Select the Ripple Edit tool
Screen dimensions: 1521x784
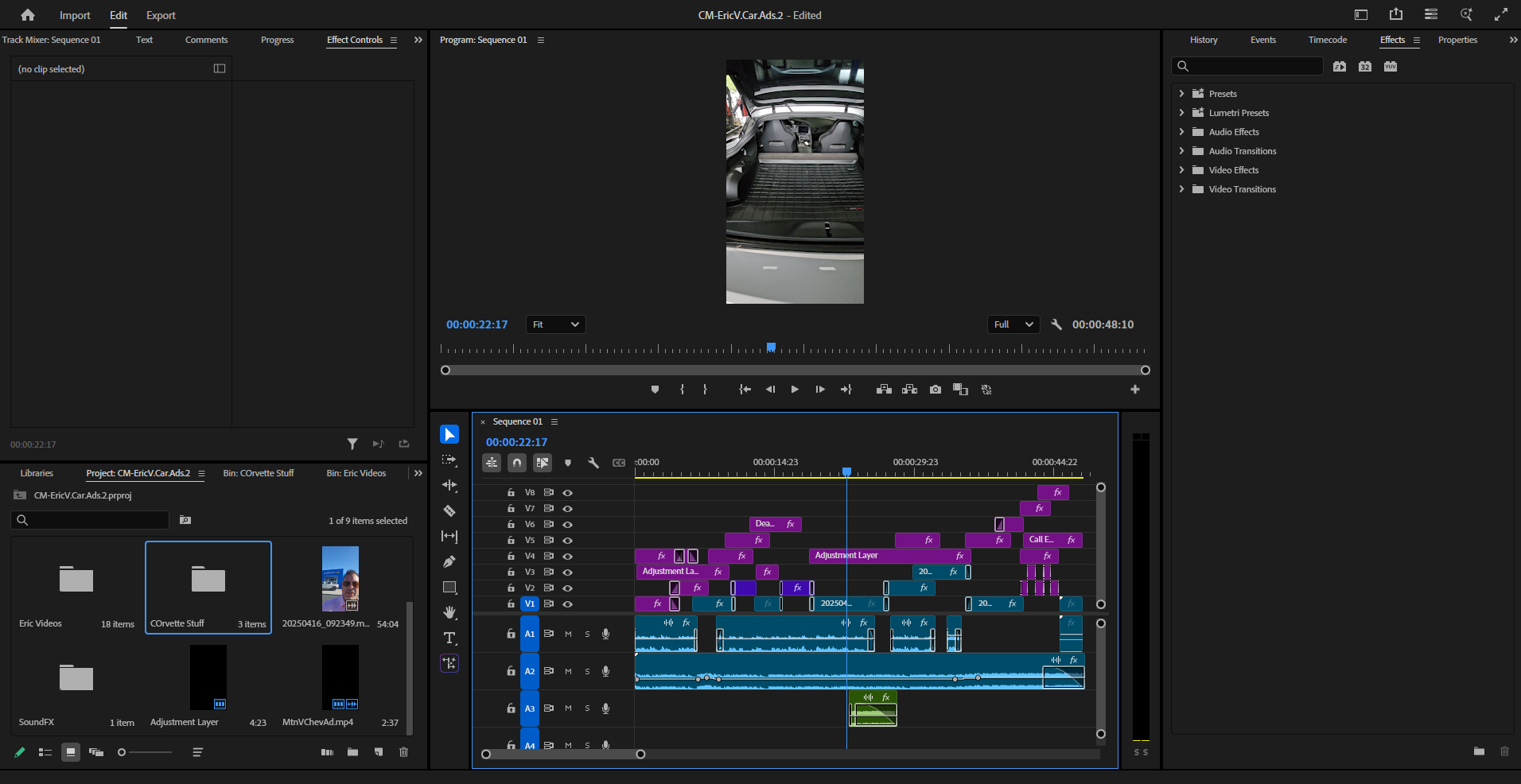tap(449, 485)
